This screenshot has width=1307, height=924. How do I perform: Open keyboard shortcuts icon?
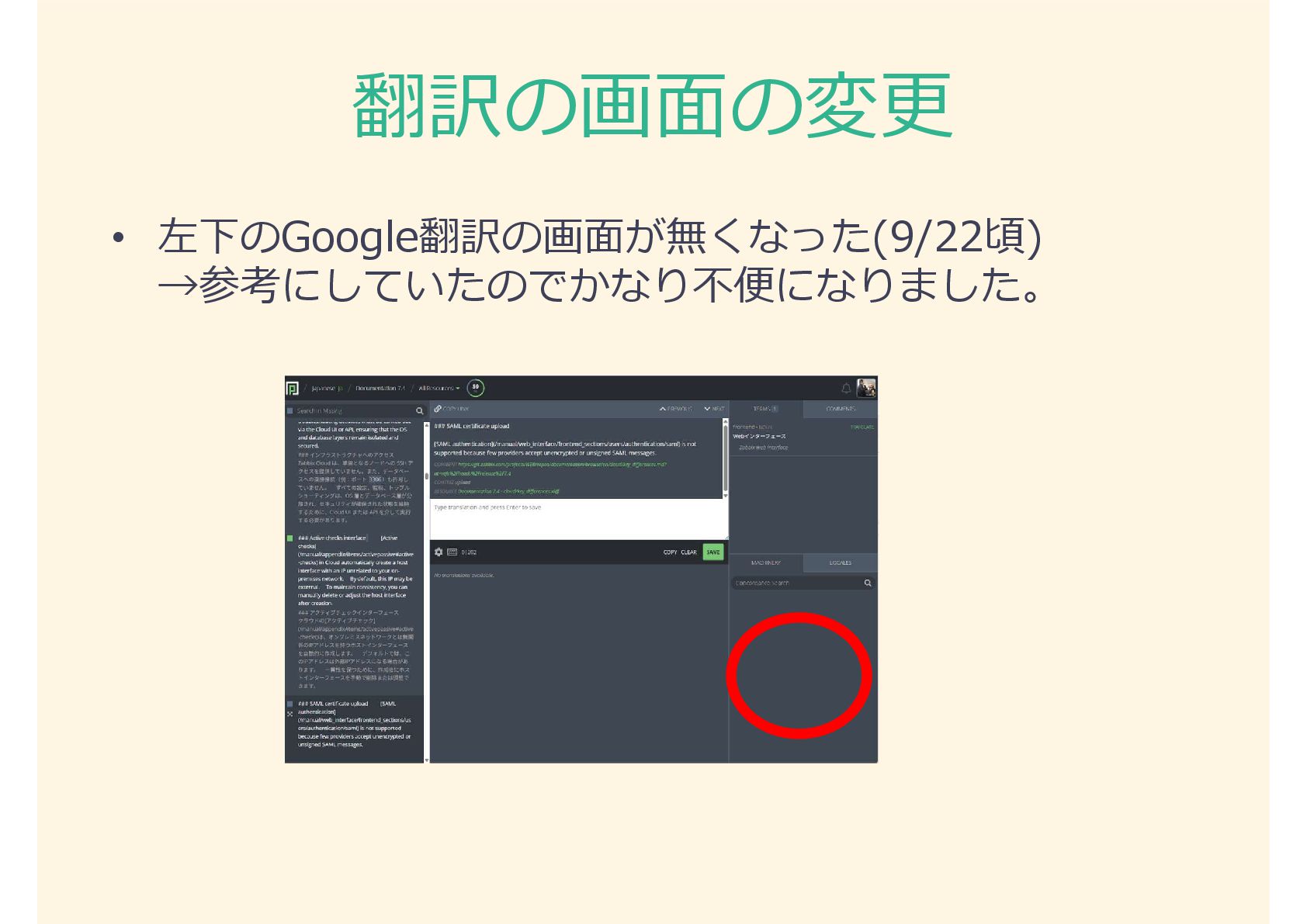click(x=452, y=552)
